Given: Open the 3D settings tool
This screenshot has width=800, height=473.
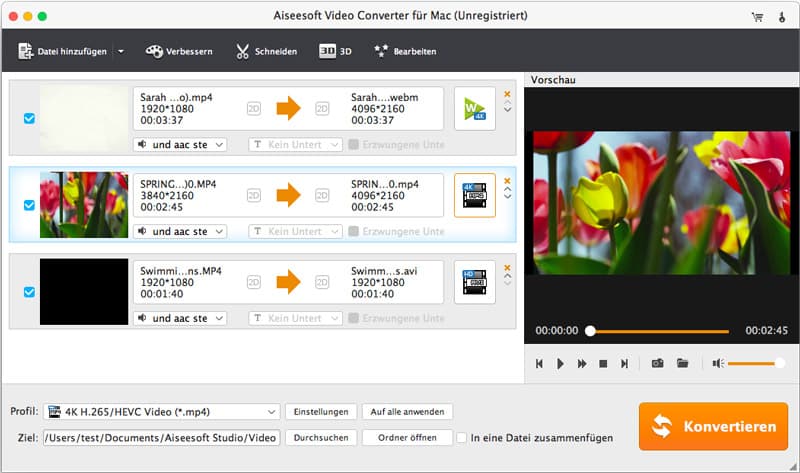Looking at the screenshot, I should (335, 51).
